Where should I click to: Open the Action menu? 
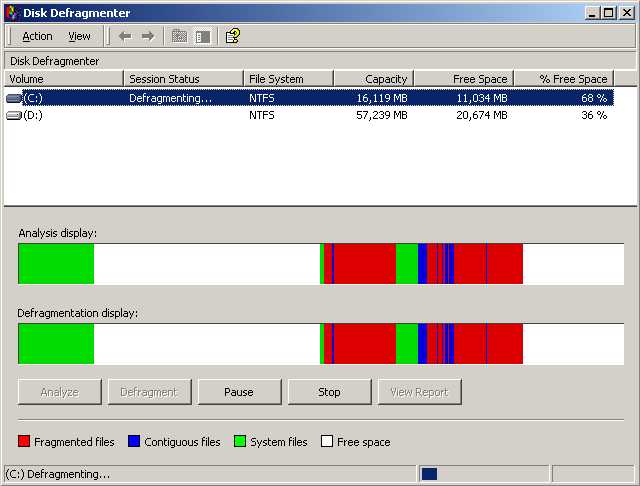[37, 36]
